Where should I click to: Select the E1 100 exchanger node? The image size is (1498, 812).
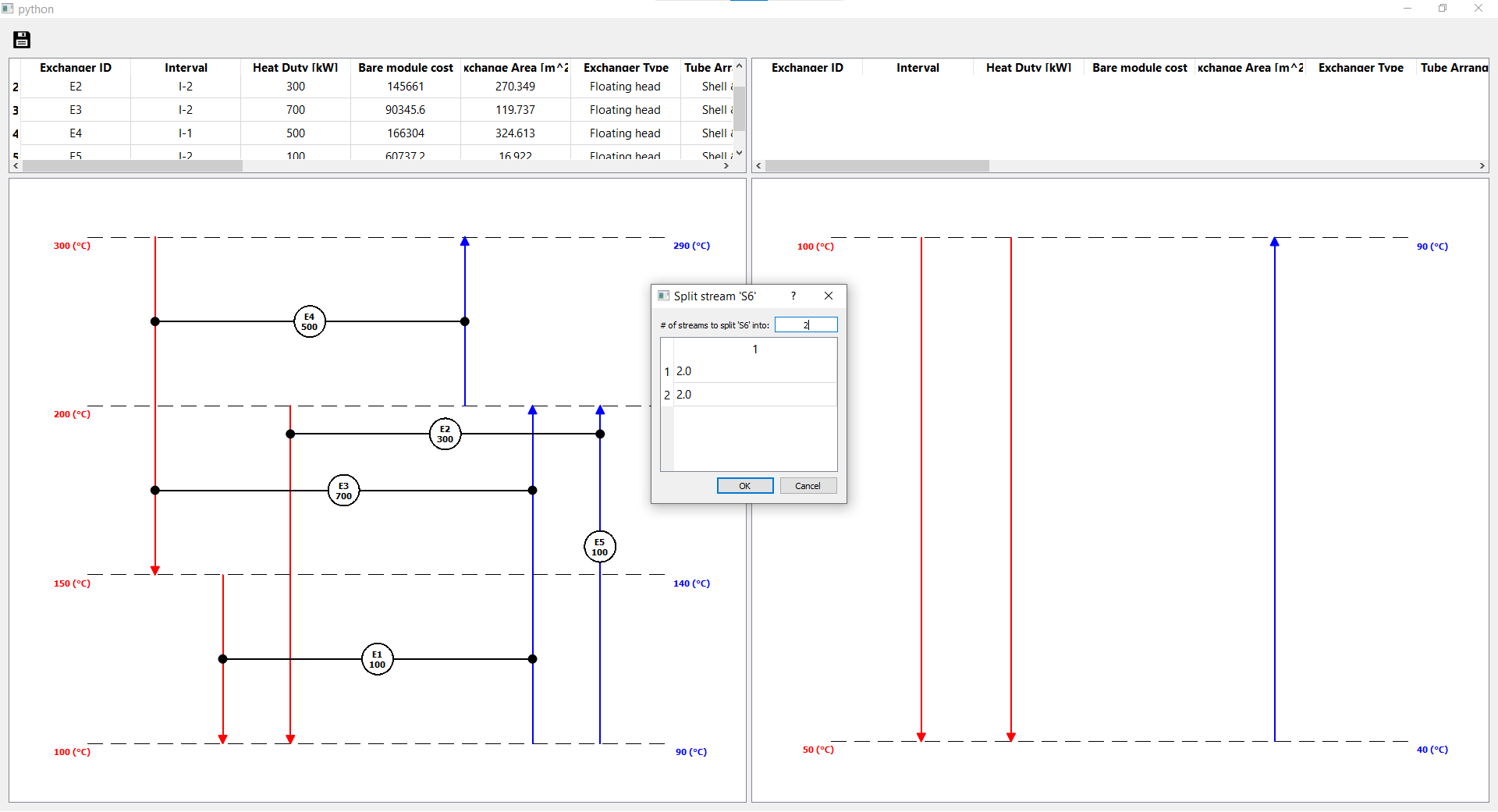(378, 659)
